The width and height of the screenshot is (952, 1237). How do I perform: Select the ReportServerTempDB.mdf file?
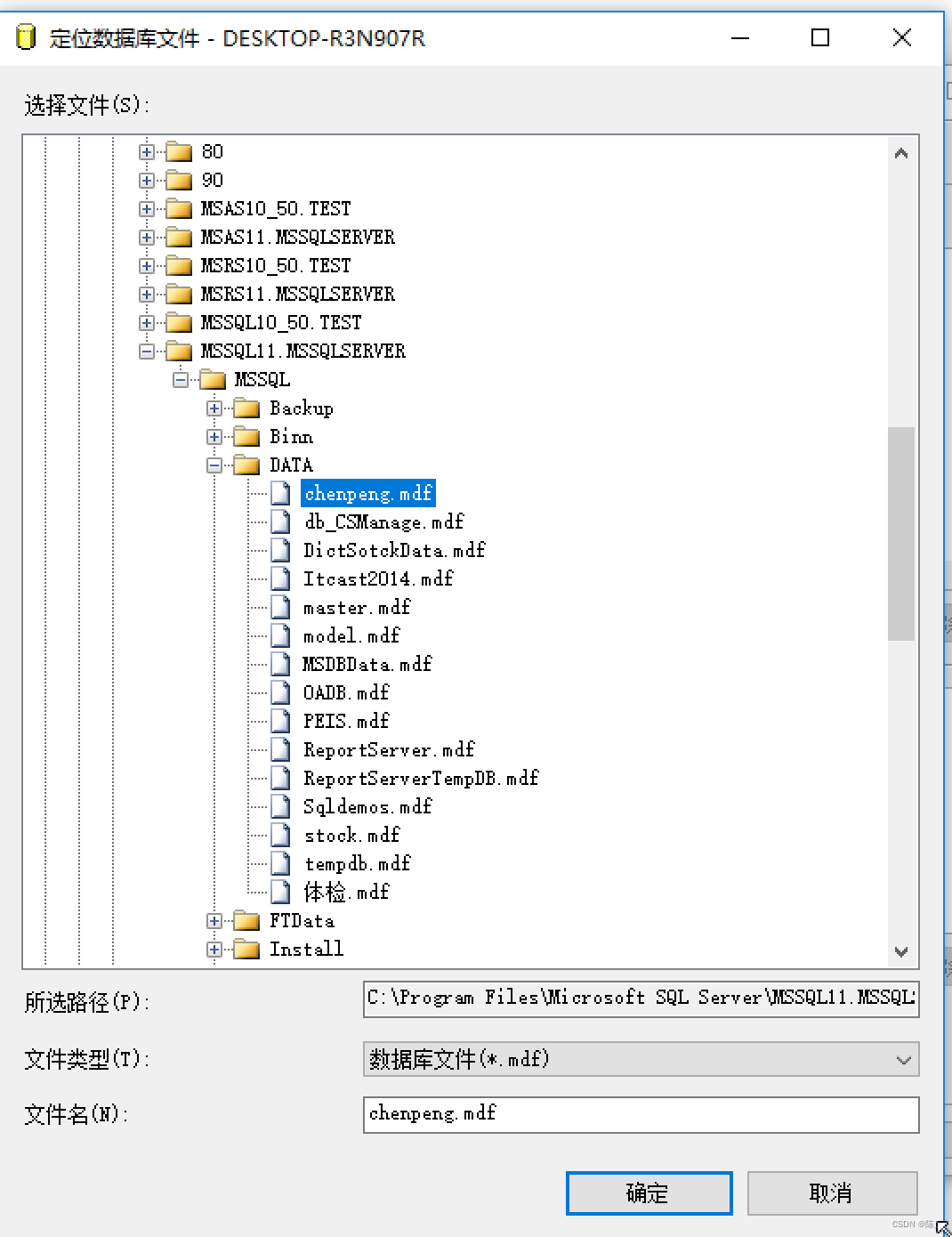[x=421, y=778]
